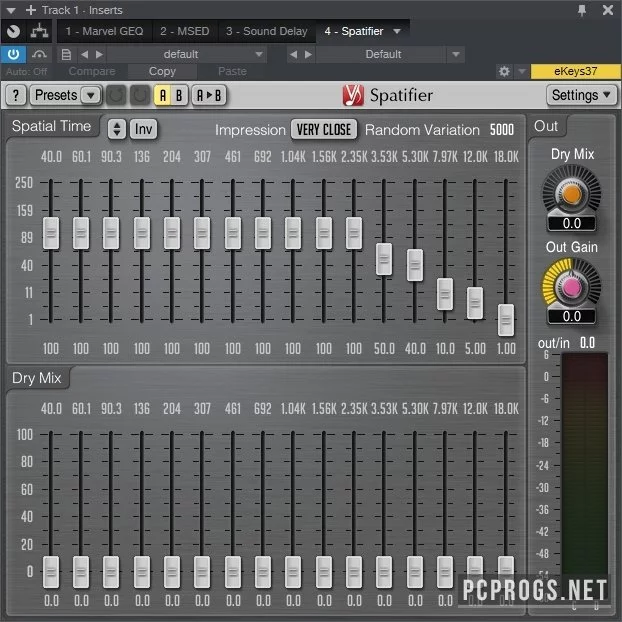Go to previous preset left of default
This screenshot has width=622, height=622.
[84, 54]
